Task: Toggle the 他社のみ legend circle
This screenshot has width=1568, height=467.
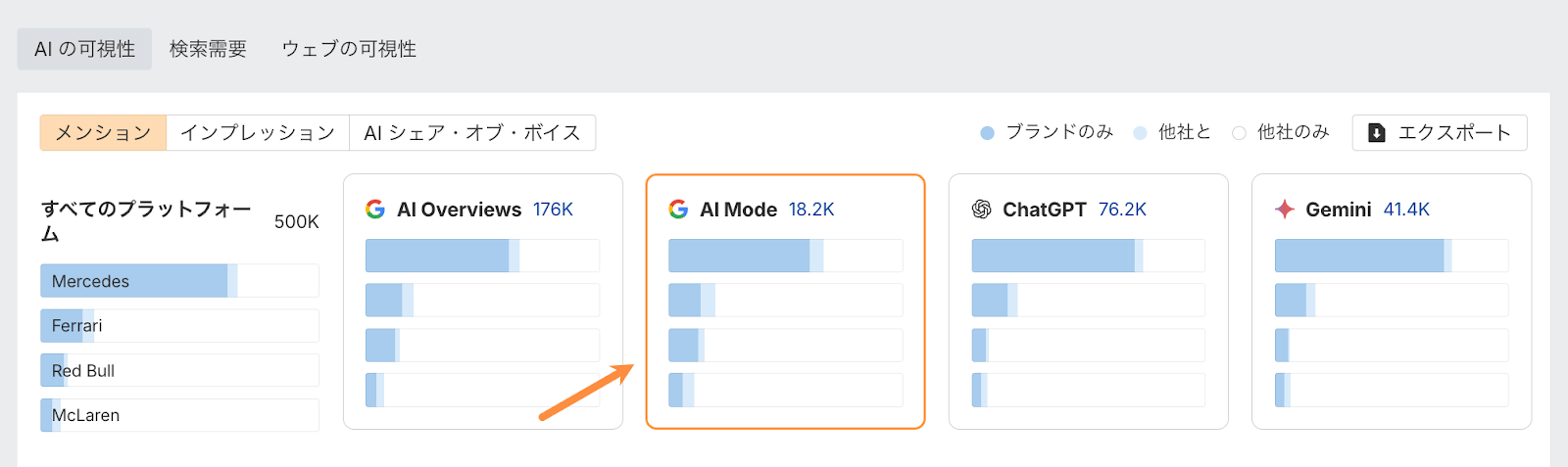Action: 1239,133
